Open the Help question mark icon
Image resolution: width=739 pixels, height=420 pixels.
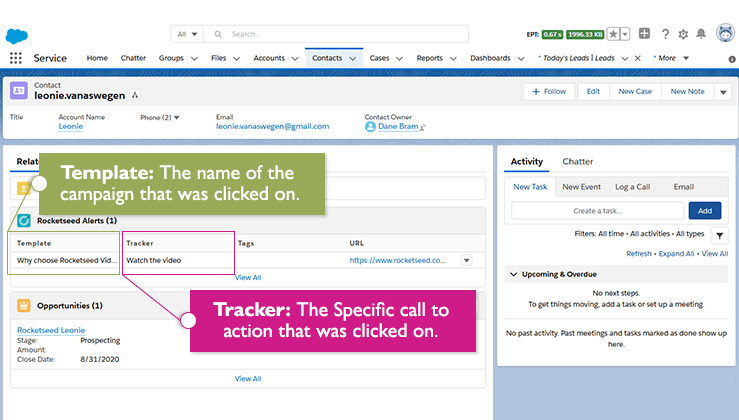click(x=664, y=34)
